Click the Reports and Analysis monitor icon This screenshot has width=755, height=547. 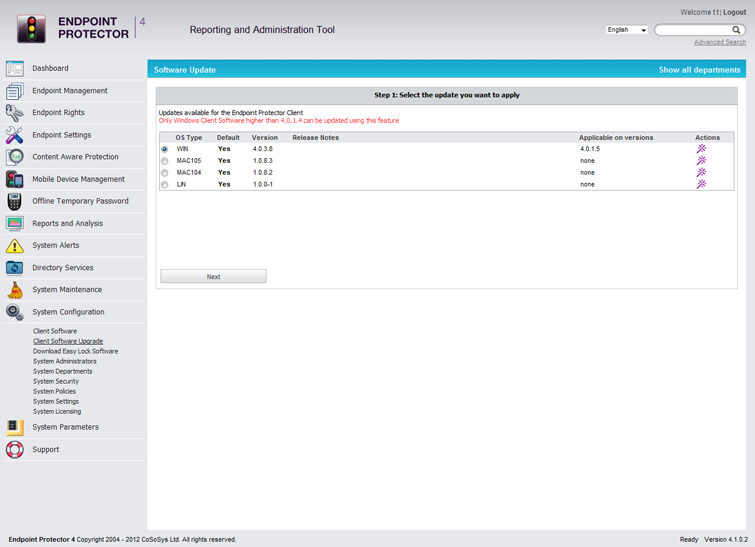(14, 223)
